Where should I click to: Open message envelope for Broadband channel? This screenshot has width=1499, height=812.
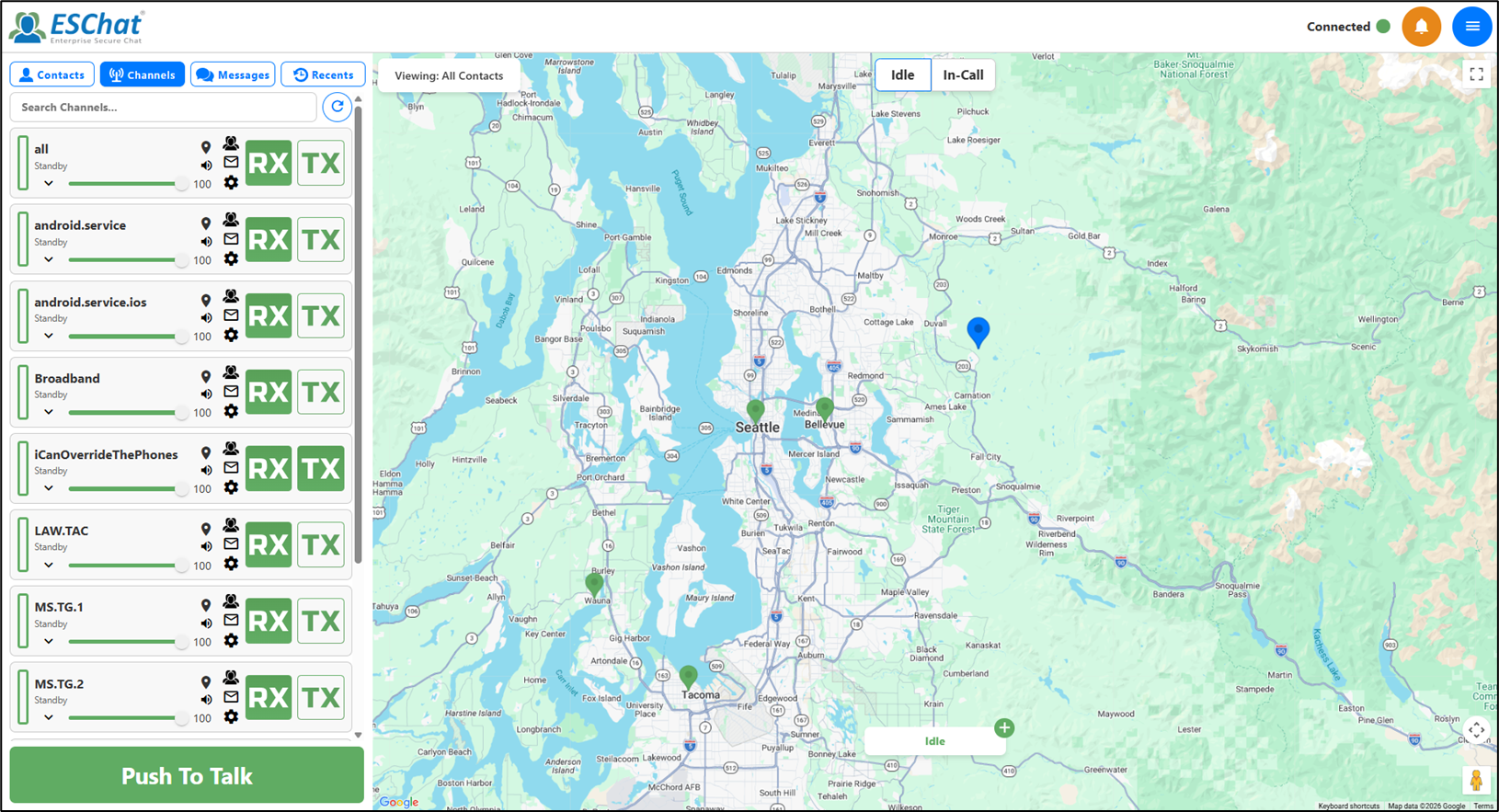pos(231,392)
